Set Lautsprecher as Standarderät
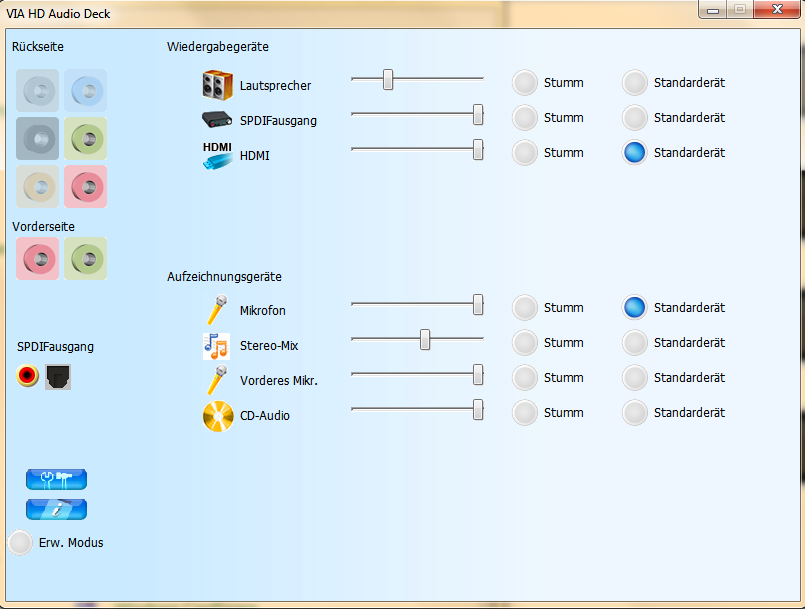 [x=635, y=83]
